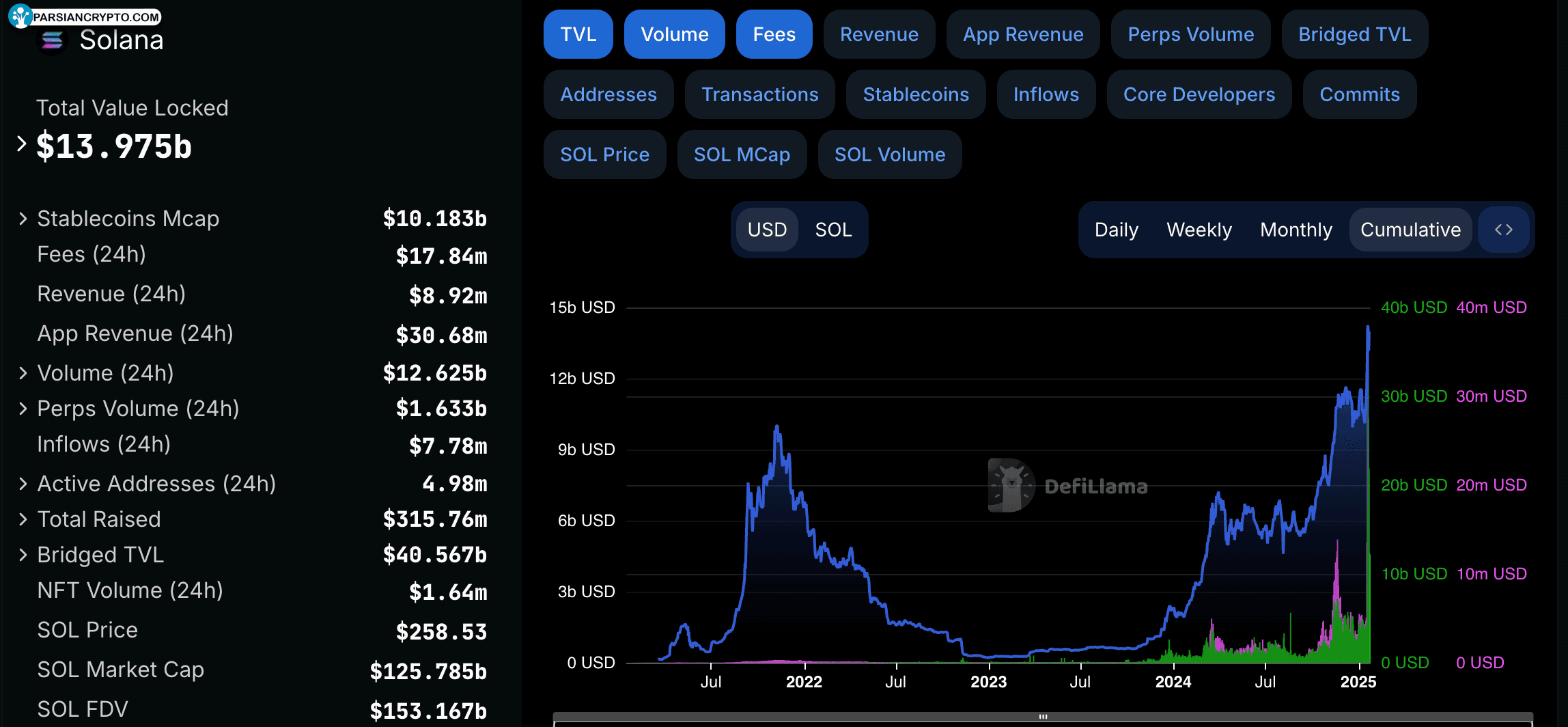Expand the Bridged TVL row
1568x727 pixels.
click(x=23, y=555)
